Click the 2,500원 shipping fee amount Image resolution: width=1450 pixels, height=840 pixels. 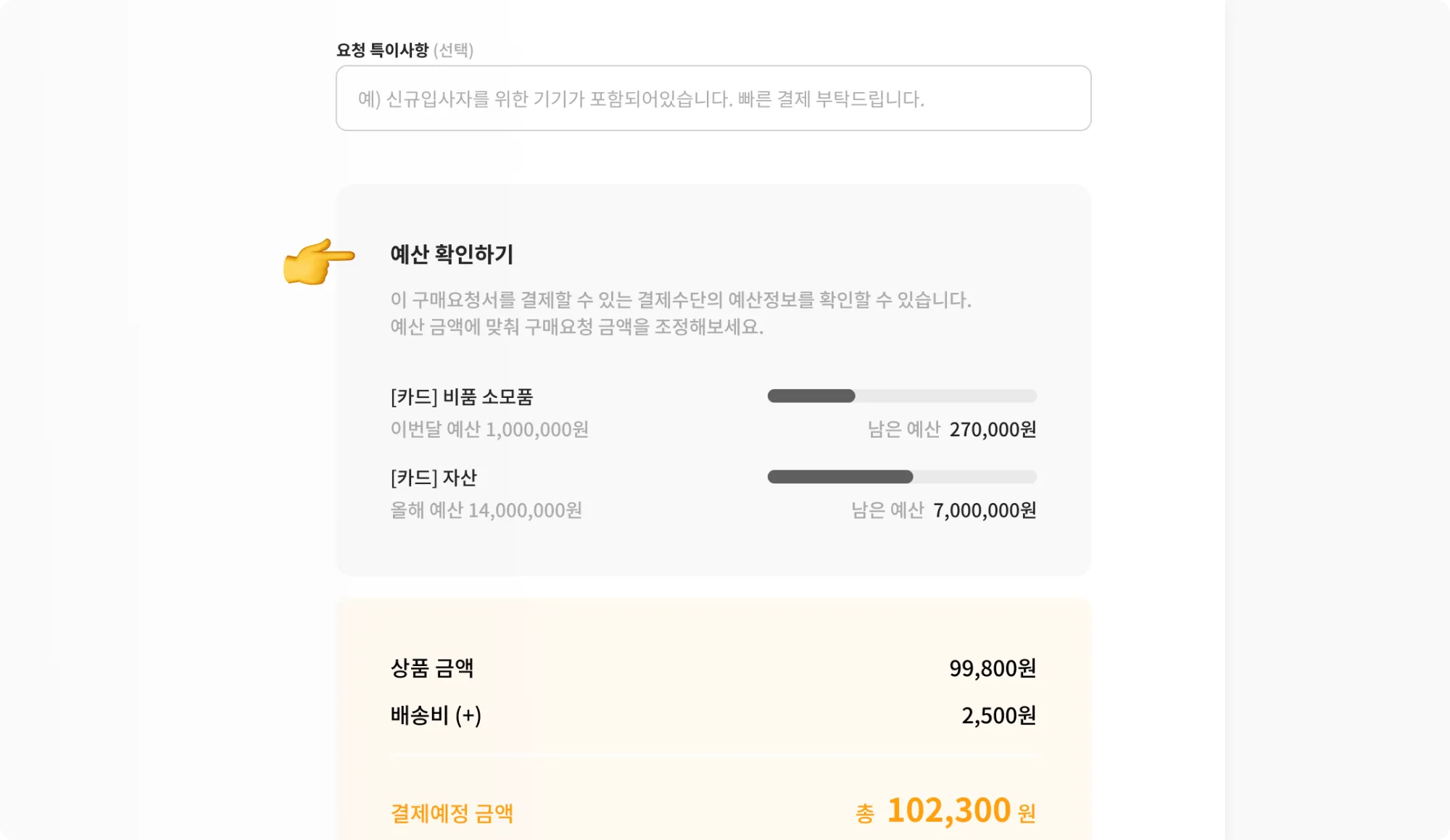(998, 716)
